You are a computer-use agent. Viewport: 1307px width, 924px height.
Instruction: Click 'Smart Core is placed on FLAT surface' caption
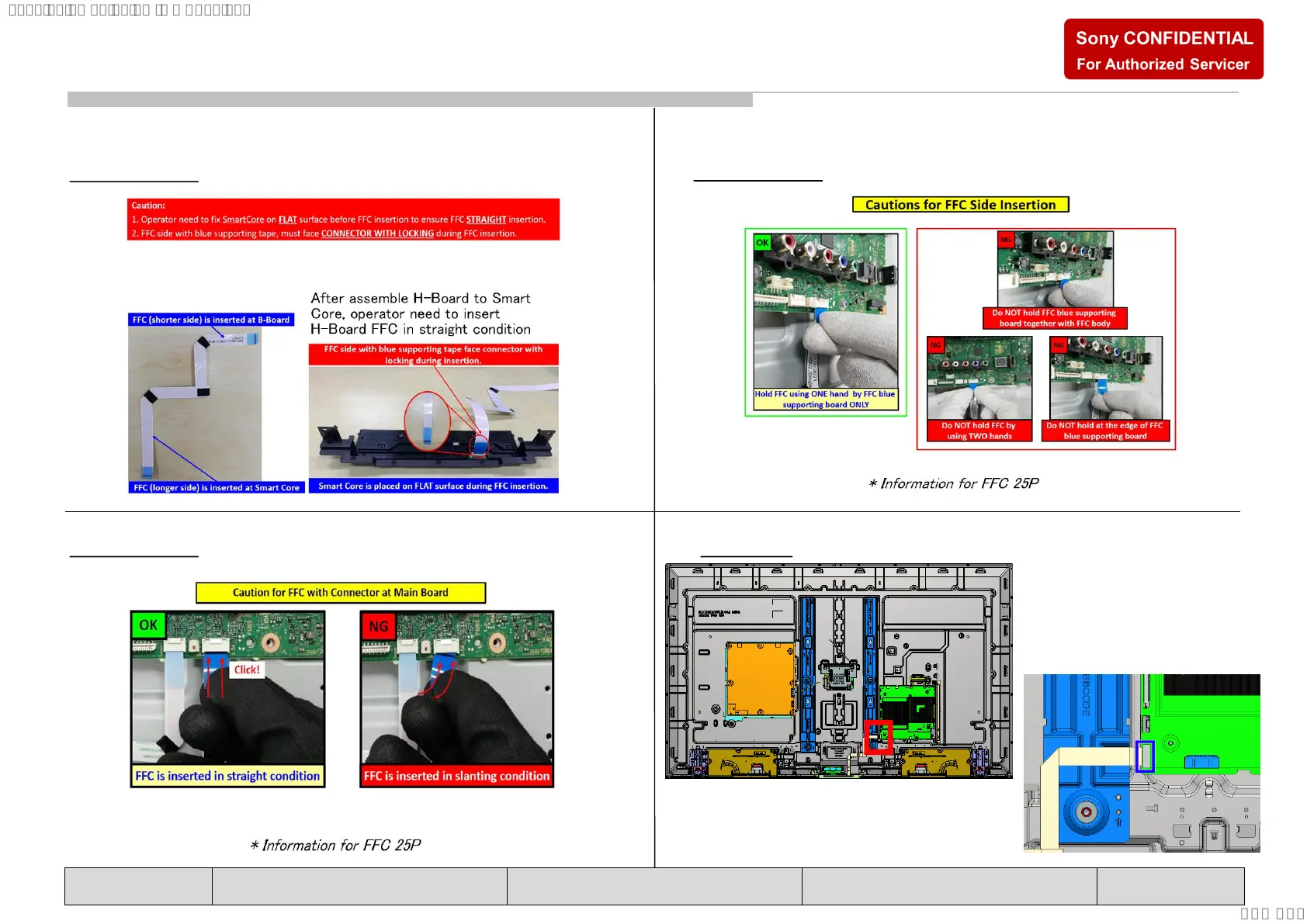pos(433,486)
